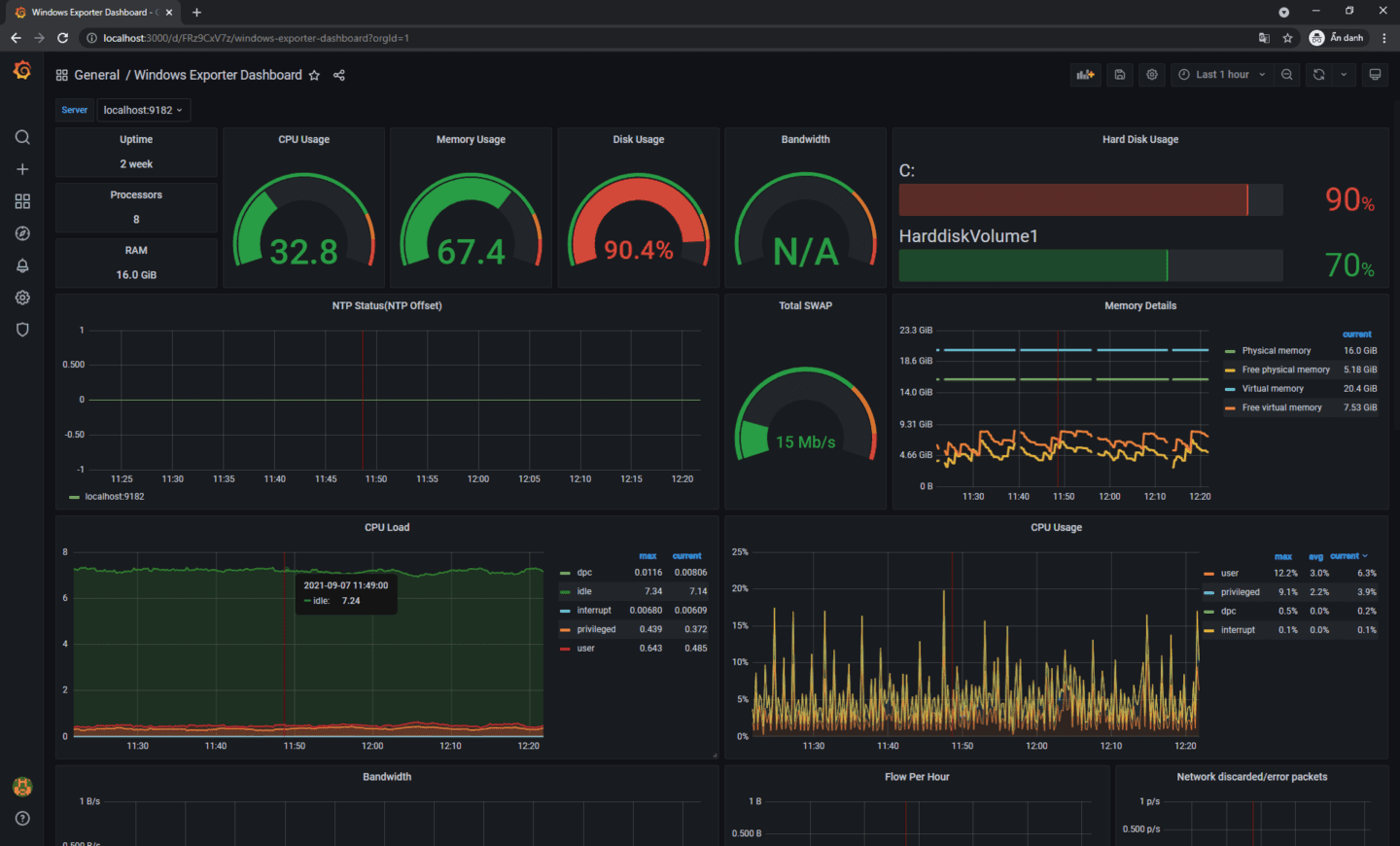The height and width of the screenshot is (846, 1400).
Task: Open Alerting via the bell icon
Action: pyautogui.click(x=22, y=264)
